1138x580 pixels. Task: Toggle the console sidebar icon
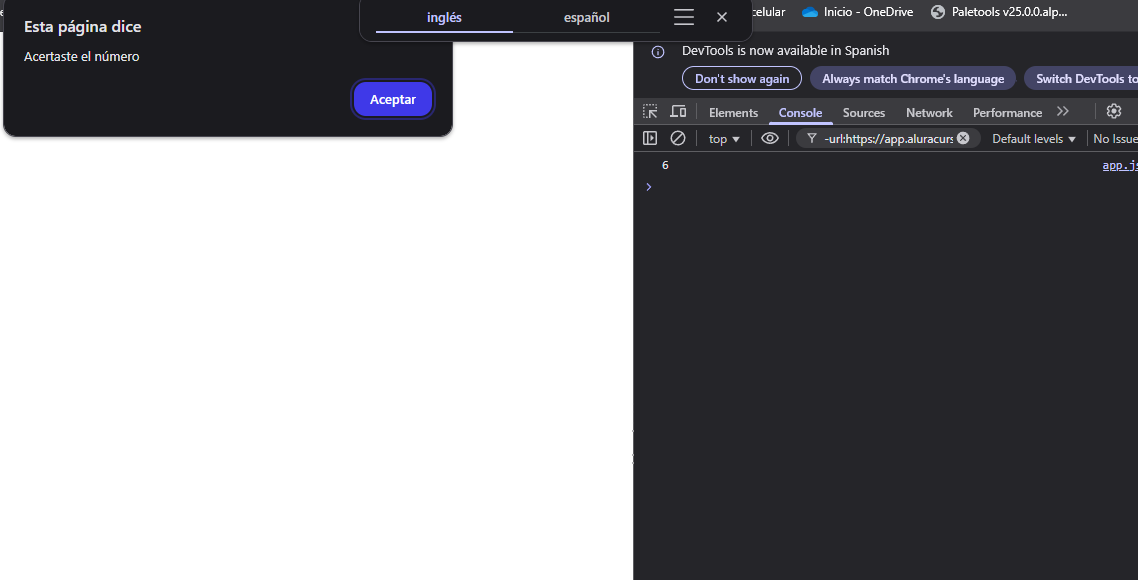650,138
